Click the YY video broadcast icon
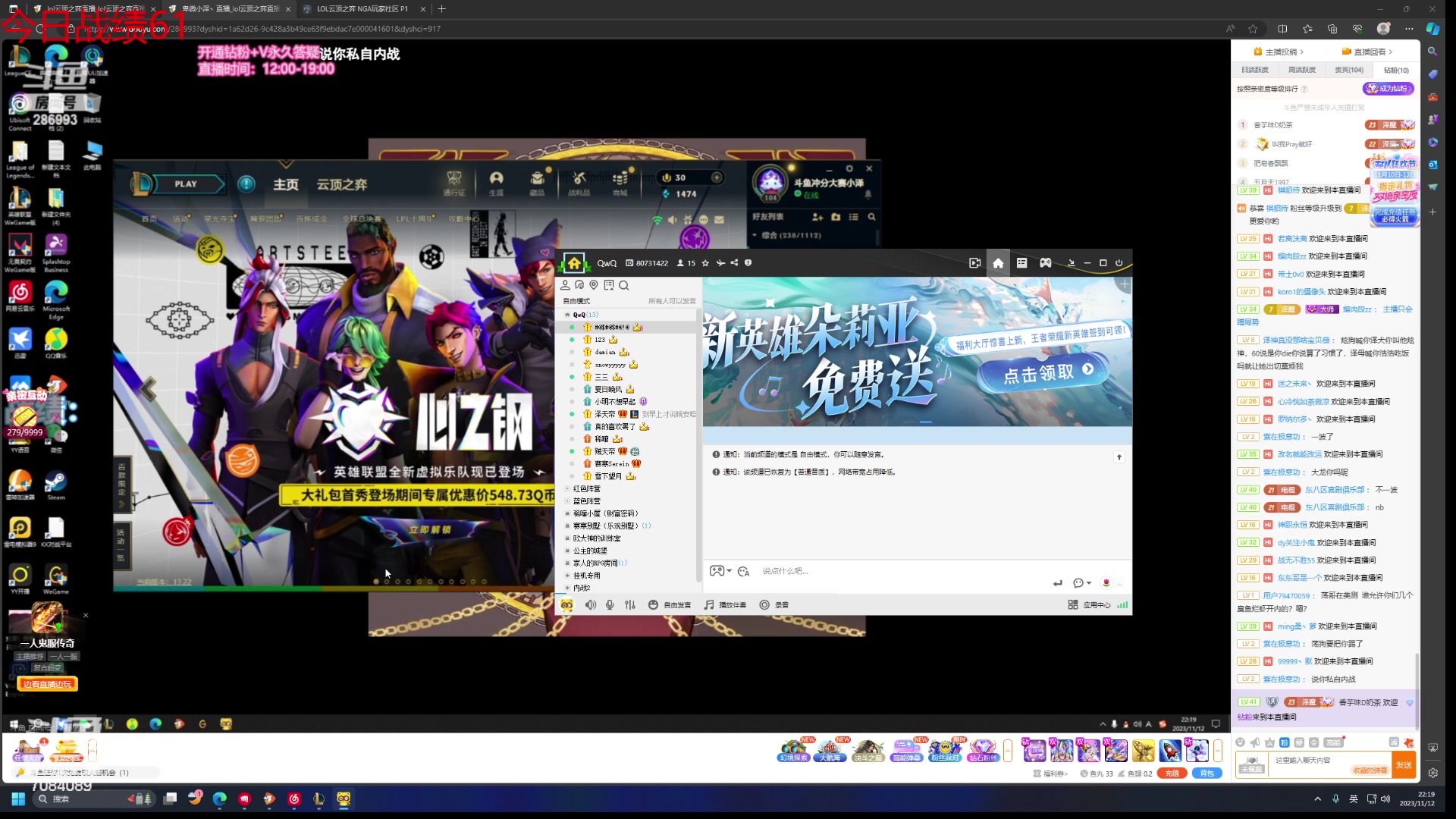Image resolution: width=1456 pixels, height=819 pixels. pos(974,263)
